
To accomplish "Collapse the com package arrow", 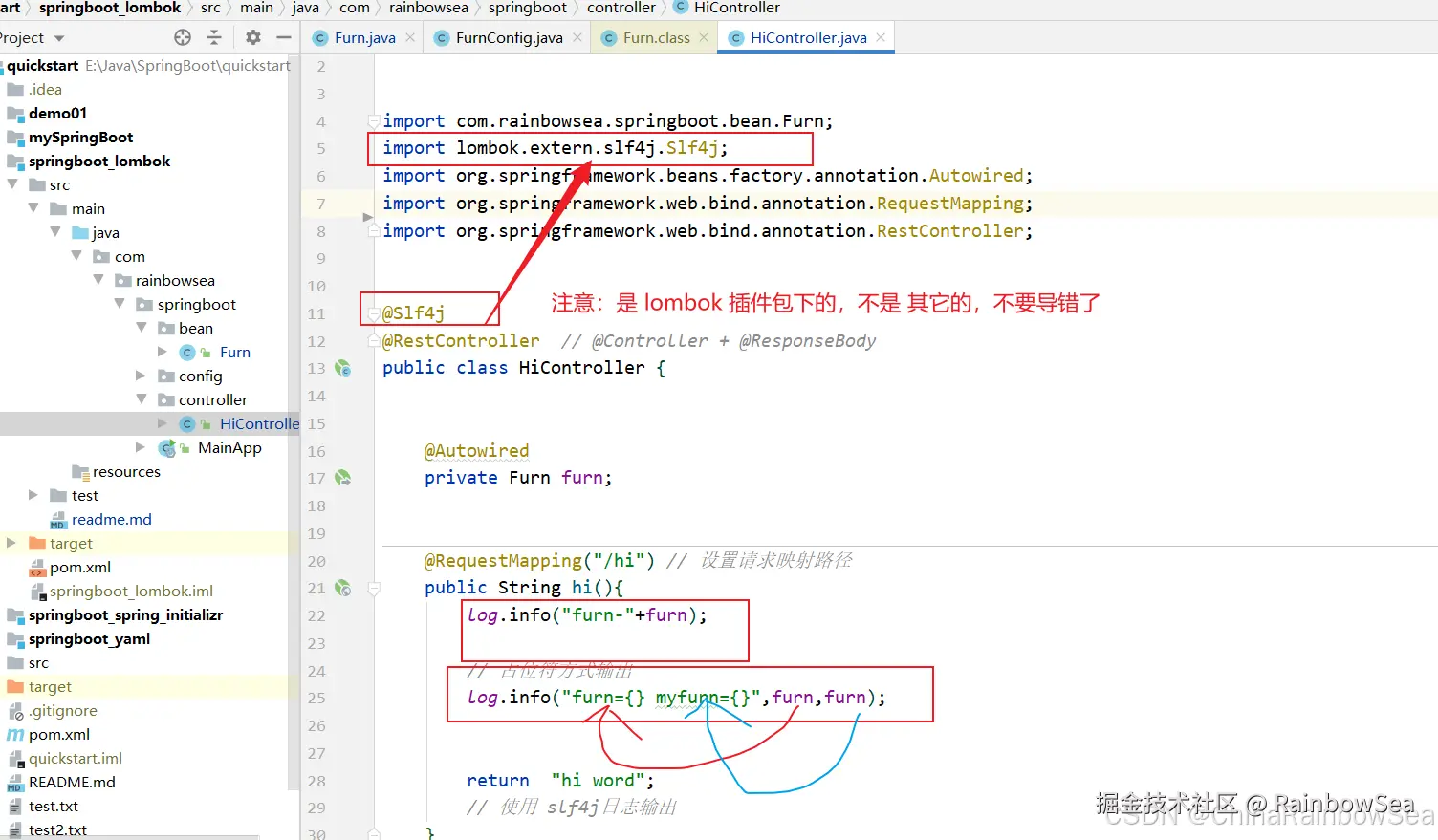I will point(77,255).
